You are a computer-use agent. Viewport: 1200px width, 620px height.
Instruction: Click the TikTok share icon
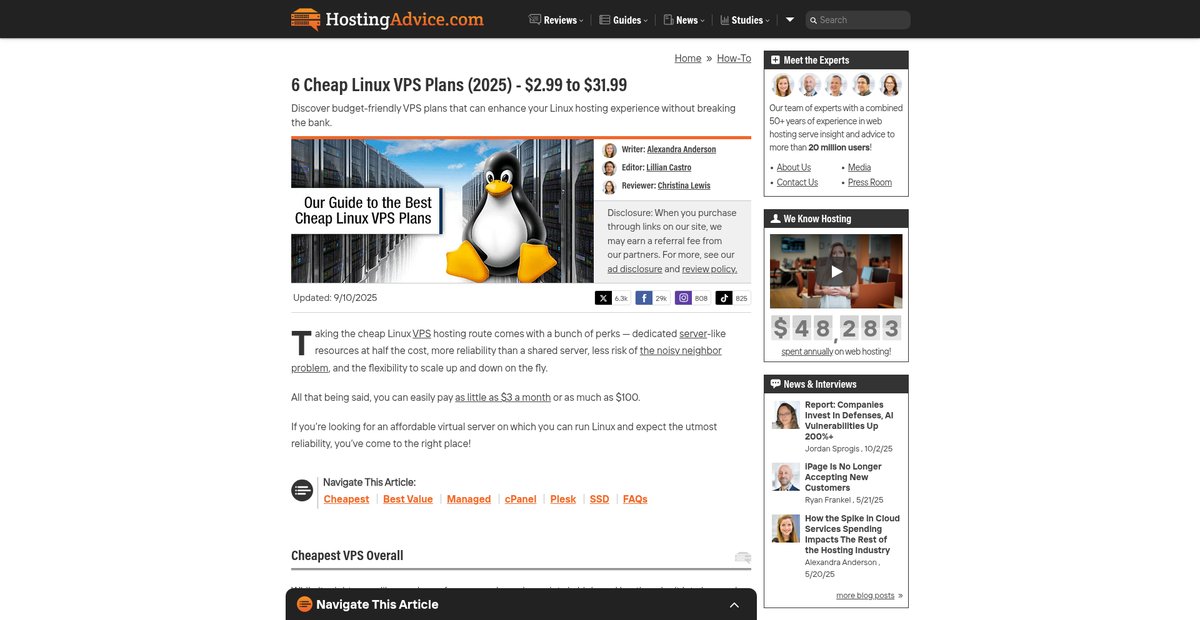[723, 298]
